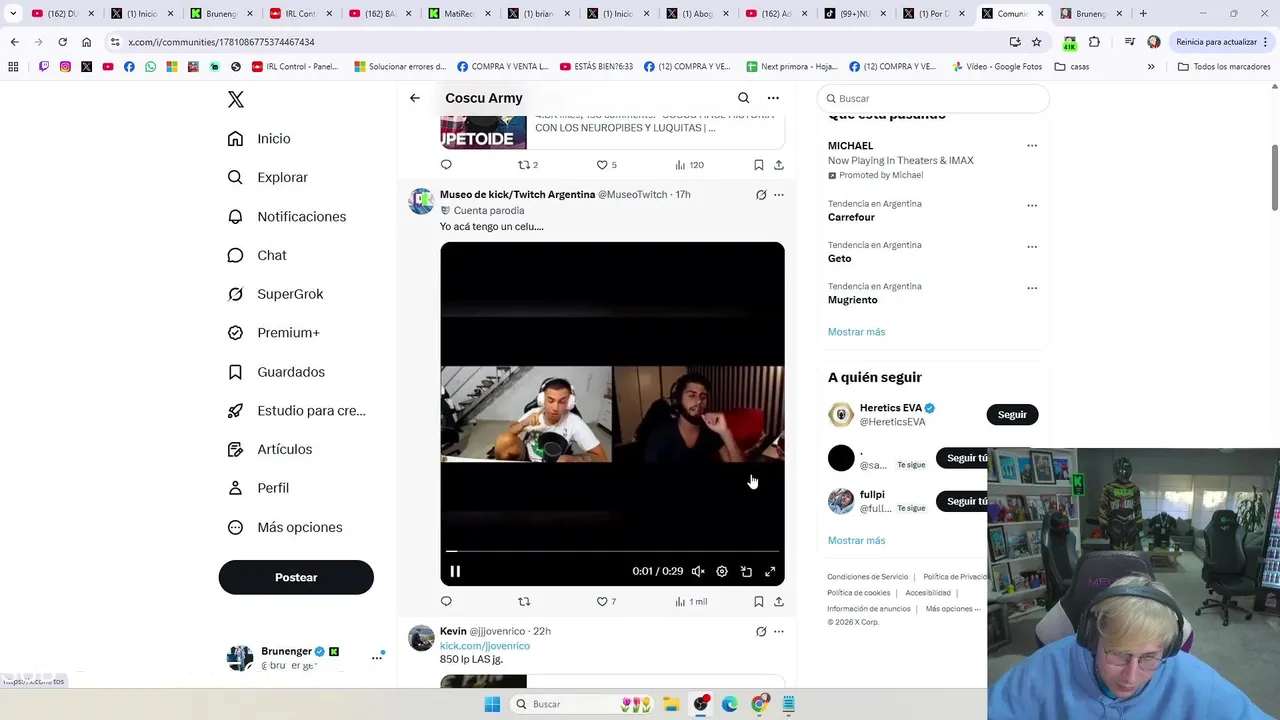Share the Museo de kick post

[779, 601]
